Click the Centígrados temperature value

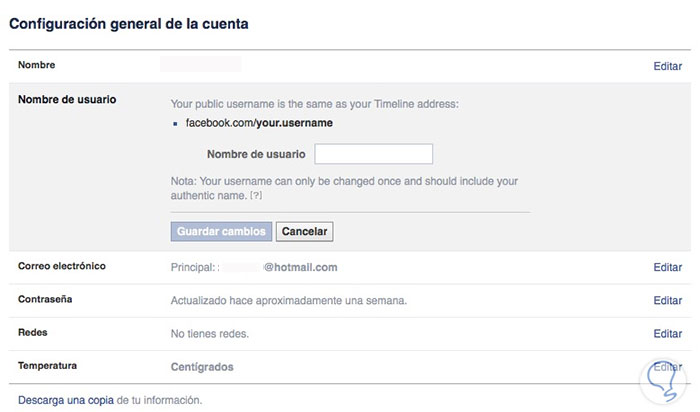(202, 366)
